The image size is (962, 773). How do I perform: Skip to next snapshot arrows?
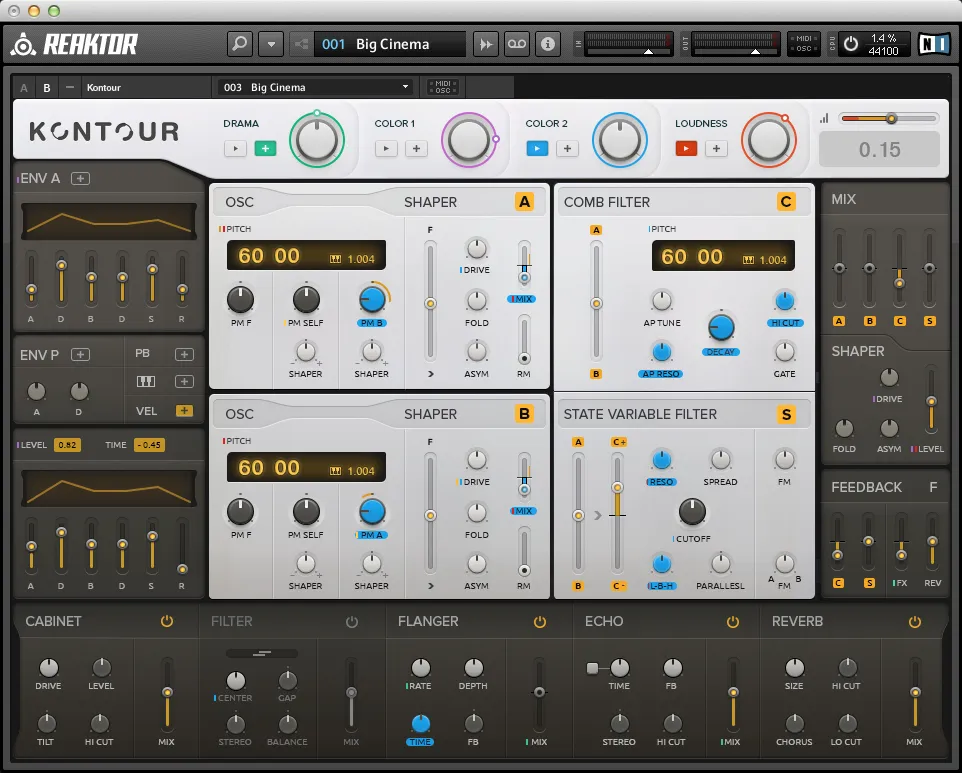tap(486, 44)
